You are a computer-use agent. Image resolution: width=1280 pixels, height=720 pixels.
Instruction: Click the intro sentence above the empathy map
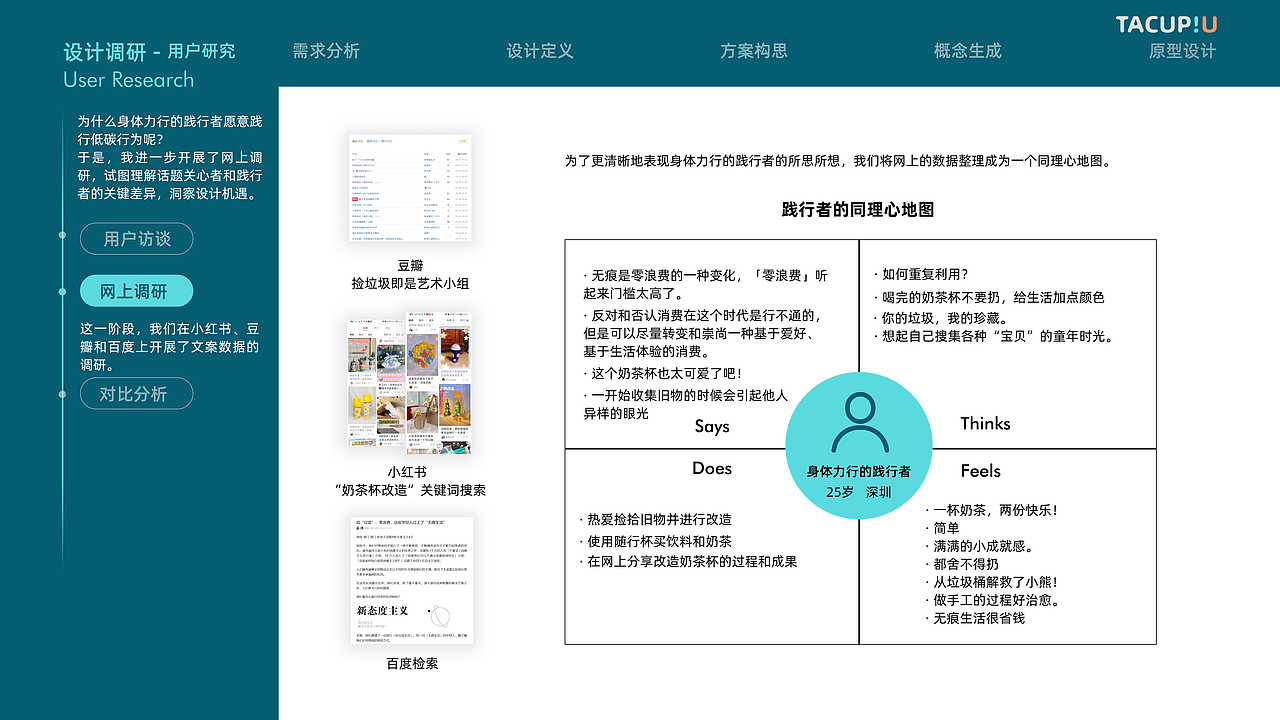839,160
